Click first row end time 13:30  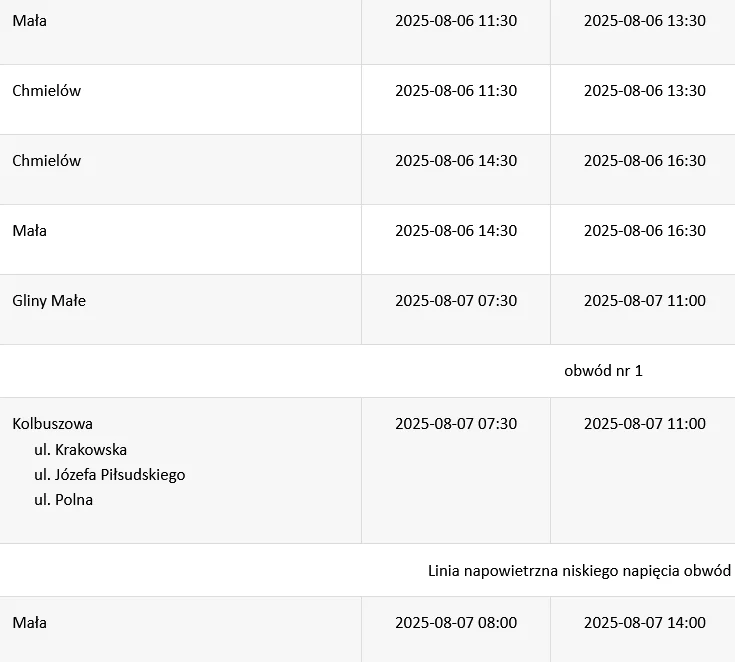pos(645,21)
